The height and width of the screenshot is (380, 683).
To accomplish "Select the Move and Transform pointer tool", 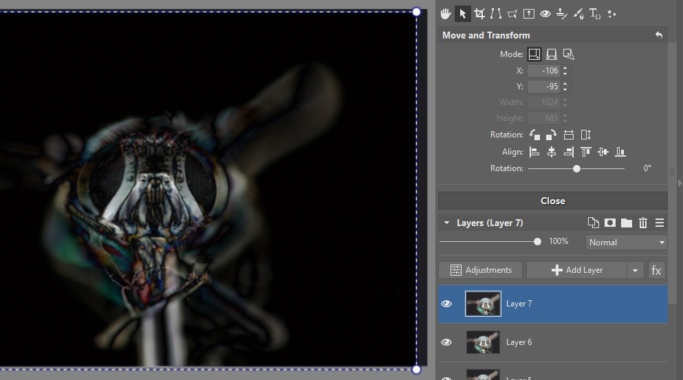I will pos(463,14).
